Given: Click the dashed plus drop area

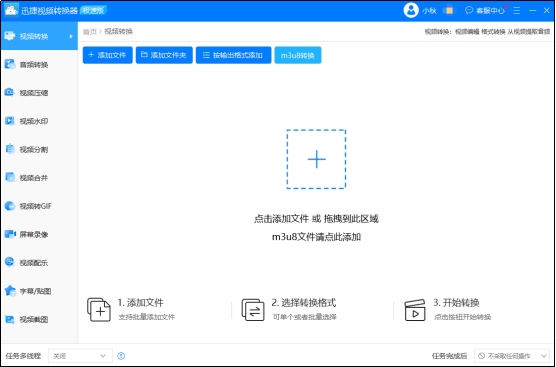Looking at the screenshot, I should pyautogui.click(x=316, y=159).
